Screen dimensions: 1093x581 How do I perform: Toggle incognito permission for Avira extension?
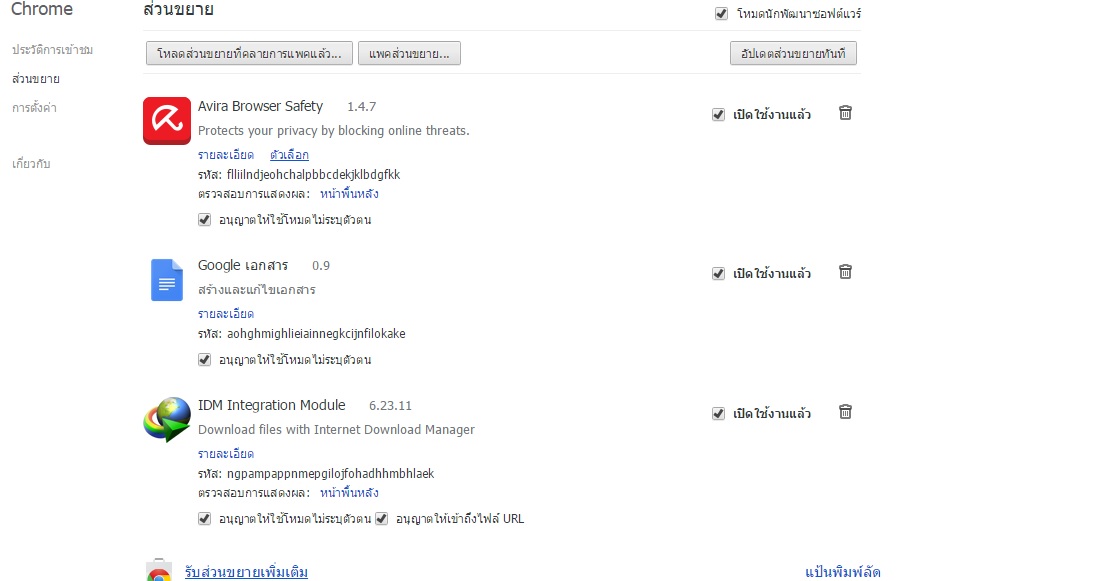204,220
